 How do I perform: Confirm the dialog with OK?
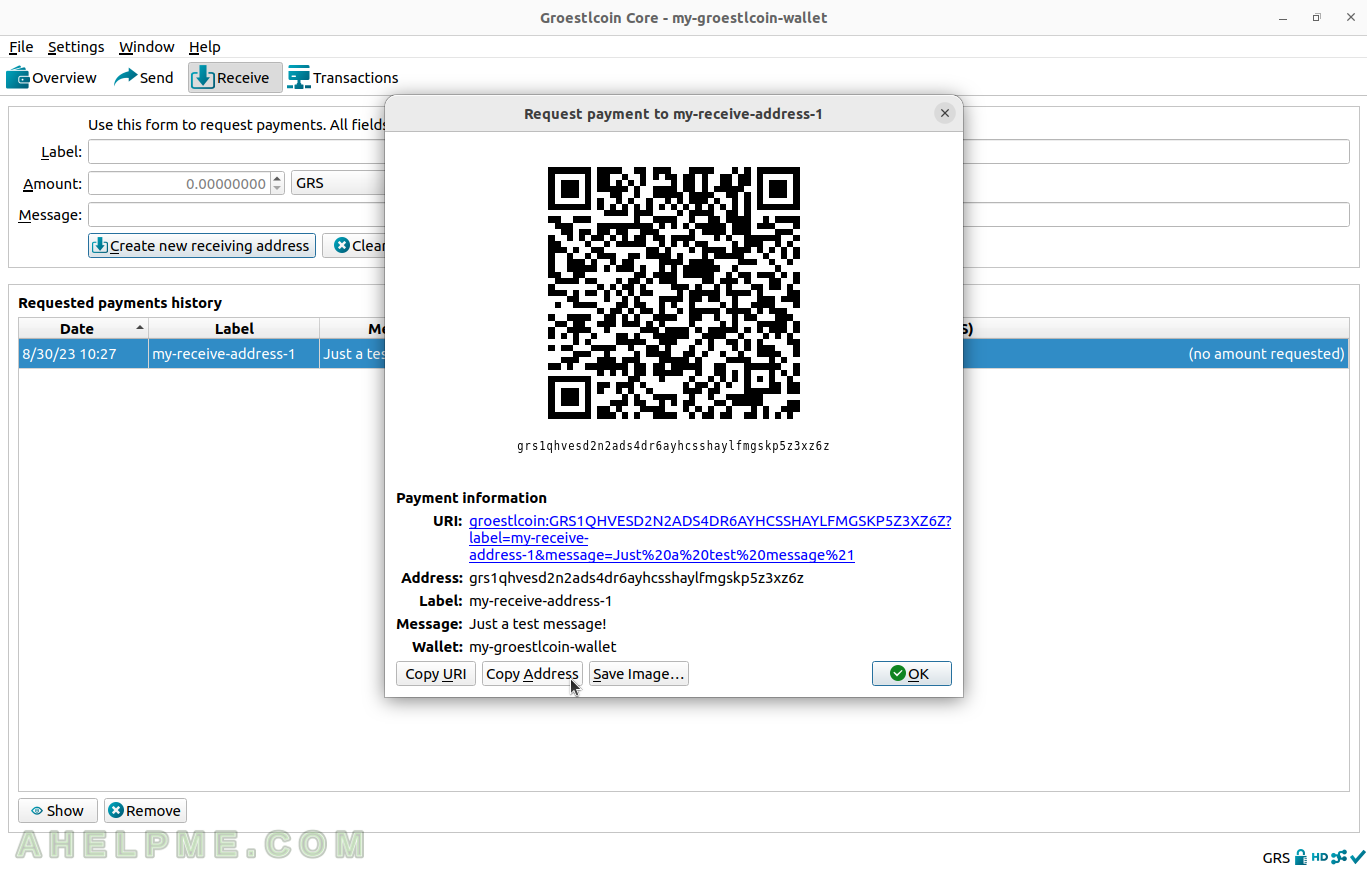coord(911,674)
